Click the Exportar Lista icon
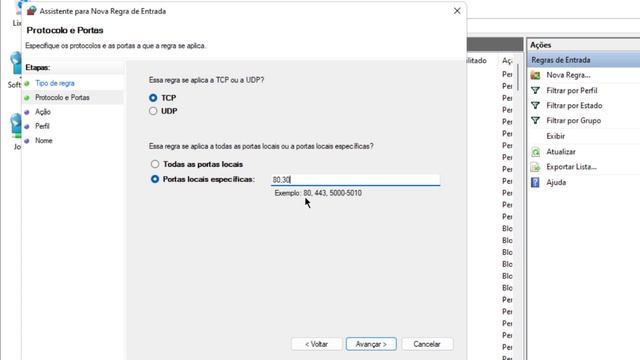This screenshot has height=360, width=640. (x=535, y=167)
